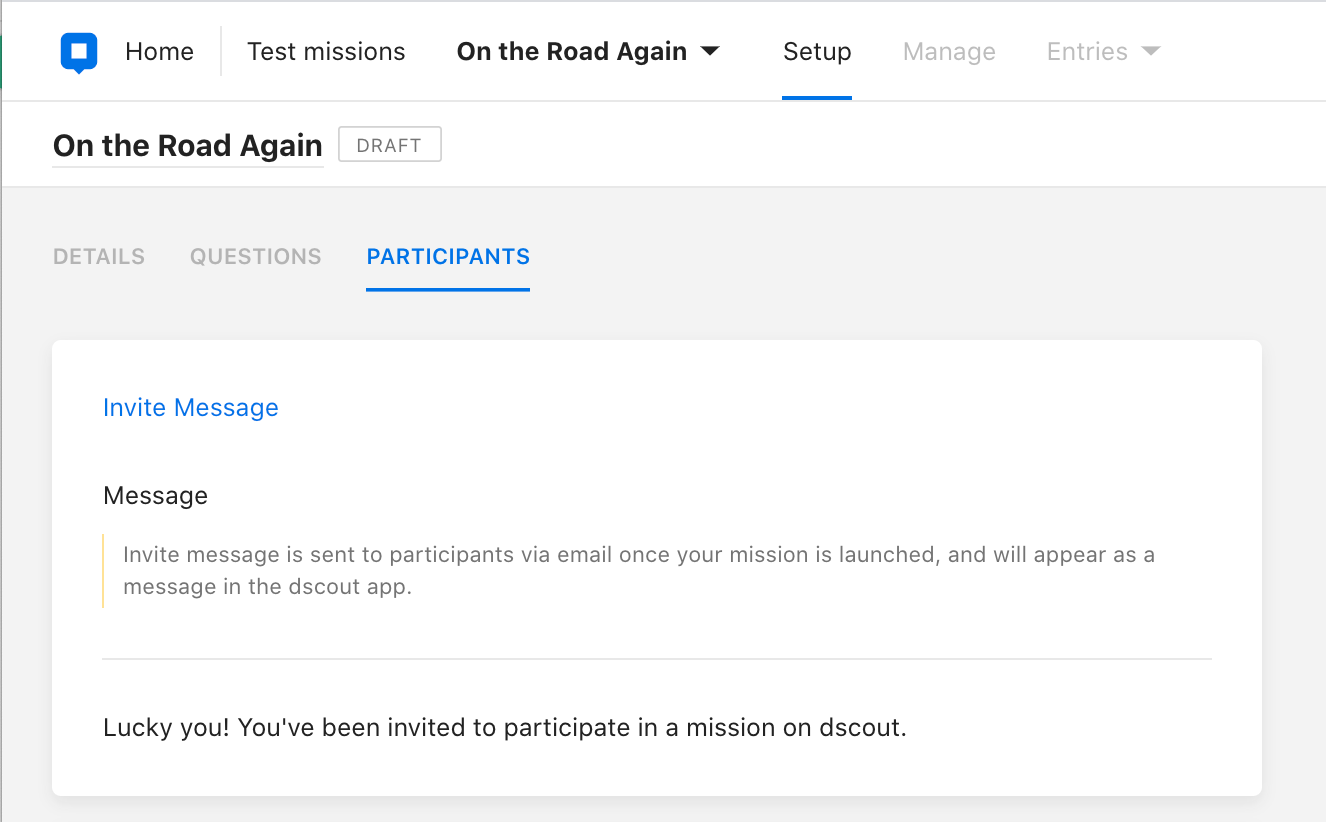Image resolution: width=1326 pixels, height=822 pixels.
Task: Switch to the Manage tab
Action: 949,52
